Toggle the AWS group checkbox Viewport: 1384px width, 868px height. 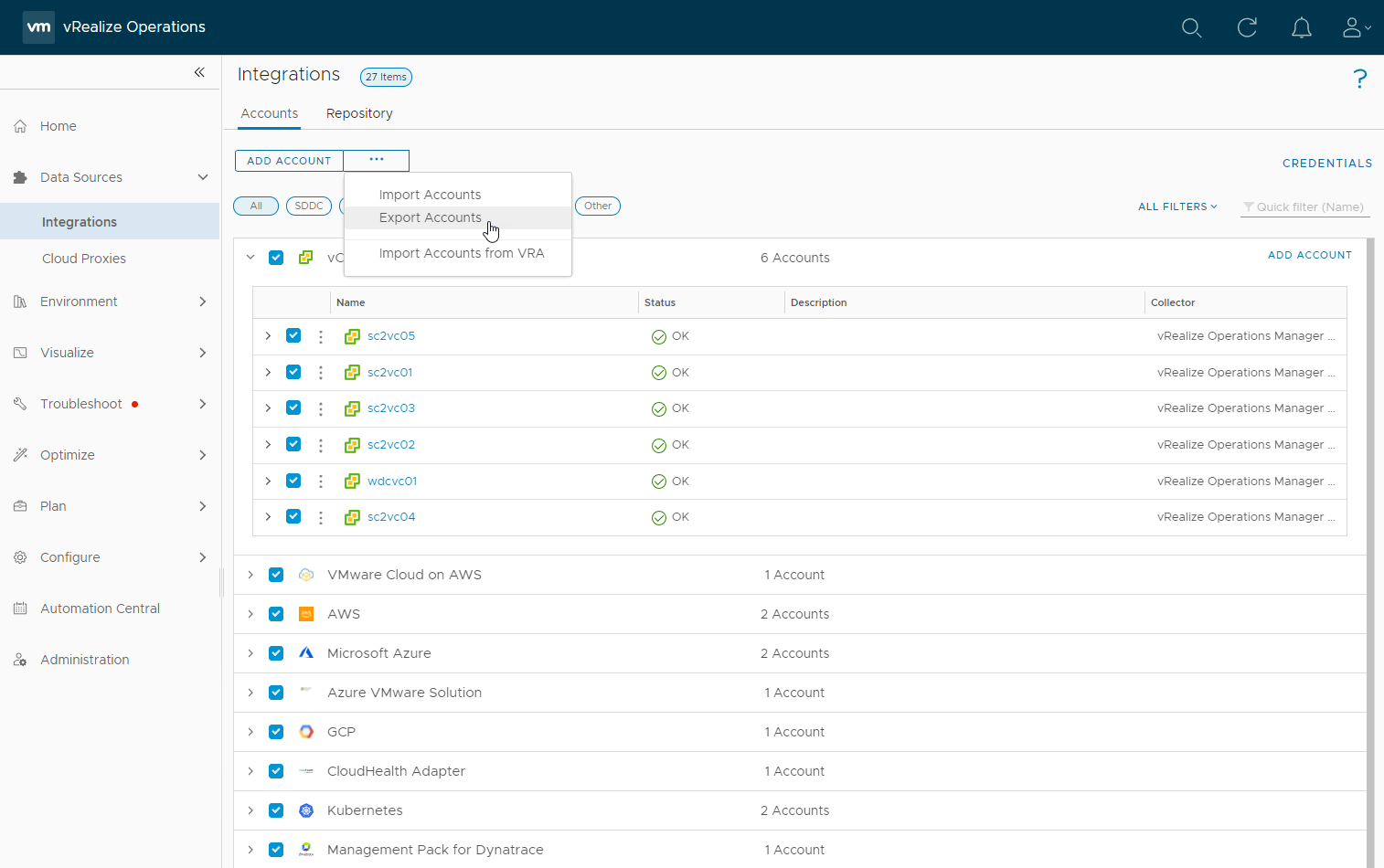(x=276, y=614)
